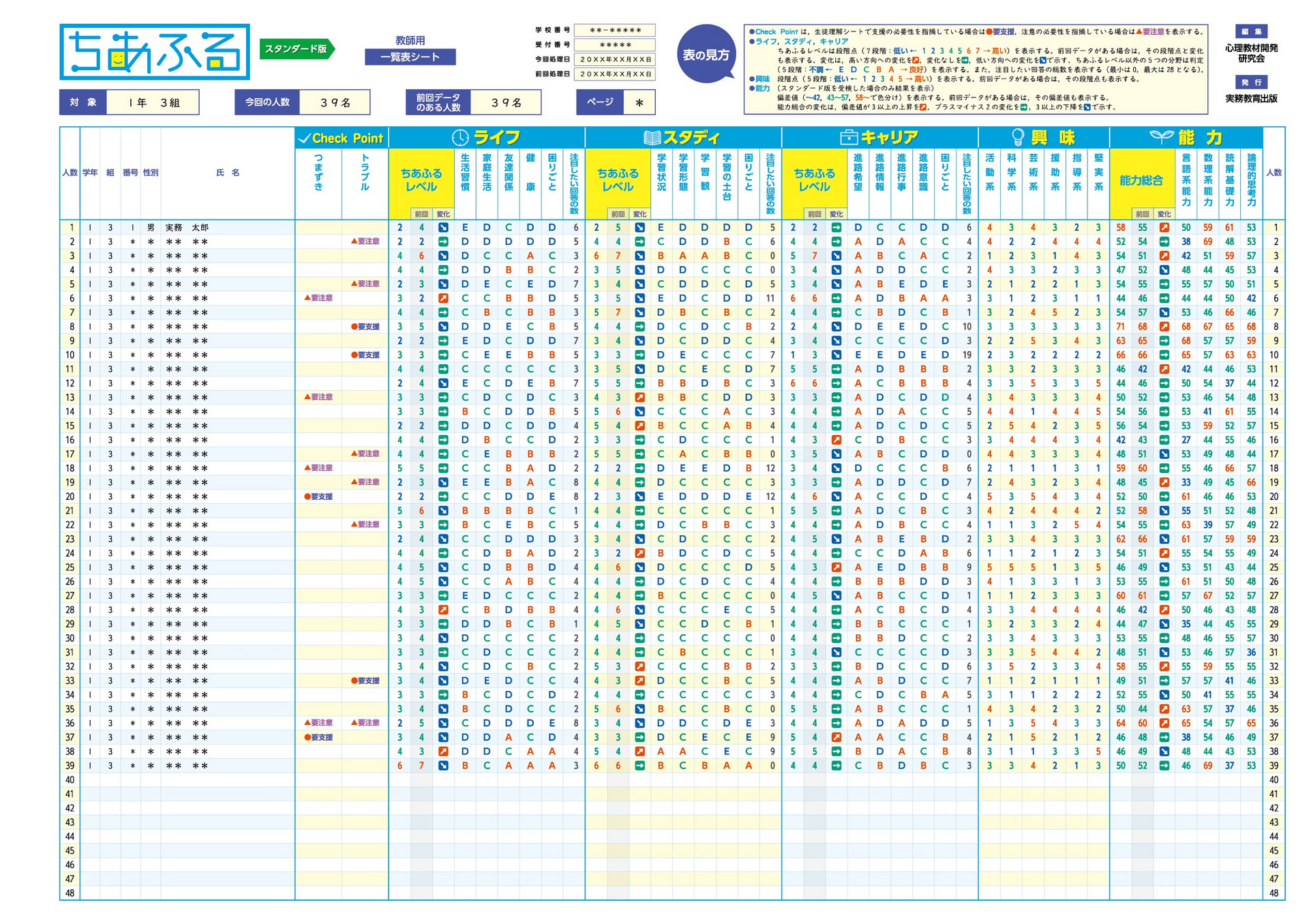This screenshot has height=924, width=1309.
Task: Click the clock icon beside ライフ header
Action: click(460, 138)
